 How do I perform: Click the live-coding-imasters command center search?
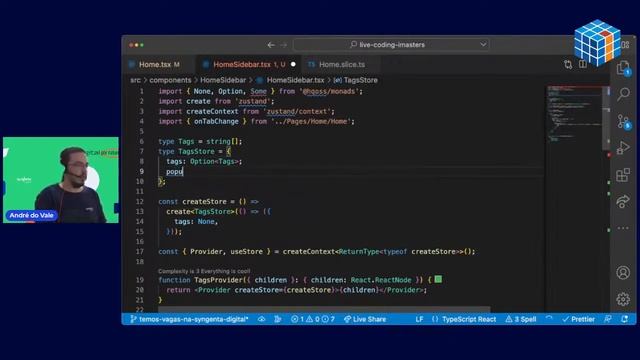pyautogui.click(x=391, y=44)
